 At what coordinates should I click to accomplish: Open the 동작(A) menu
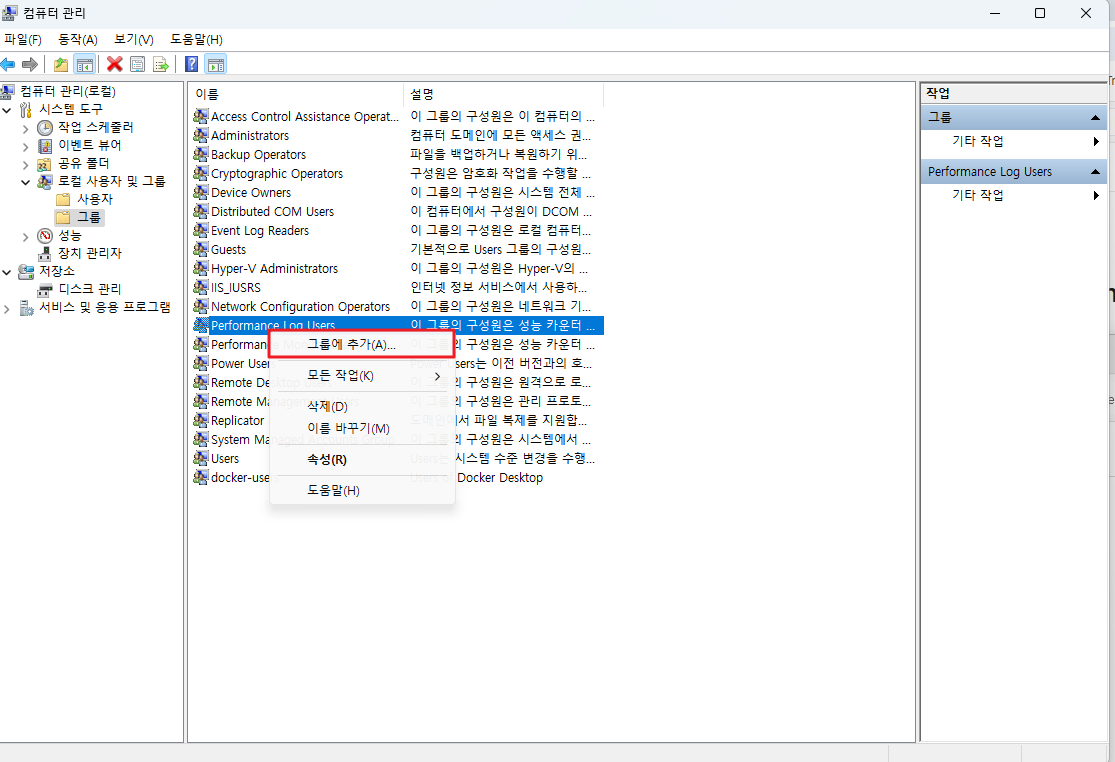coord(77,39)
